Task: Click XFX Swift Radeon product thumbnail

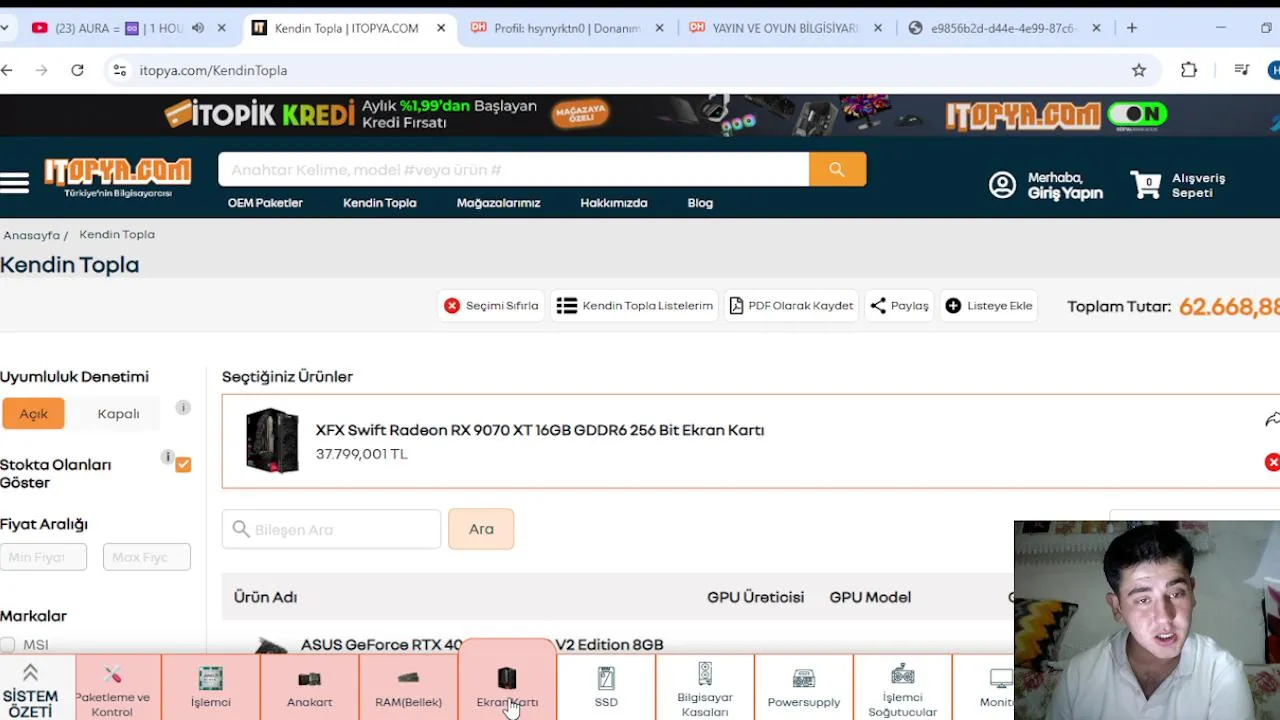Action: (272, 440)
